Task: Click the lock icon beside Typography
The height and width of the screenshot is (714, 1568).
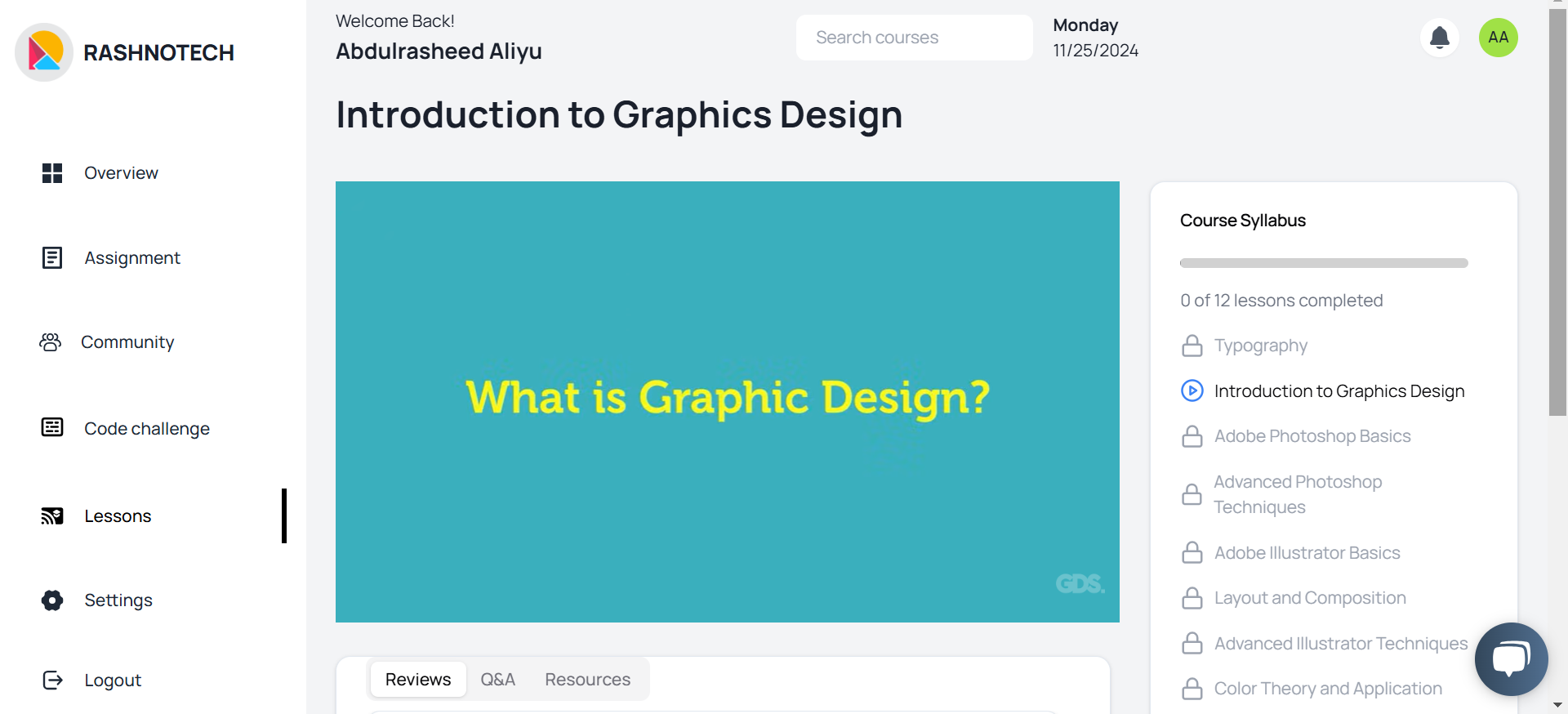Action: [x=1192, y=346]
